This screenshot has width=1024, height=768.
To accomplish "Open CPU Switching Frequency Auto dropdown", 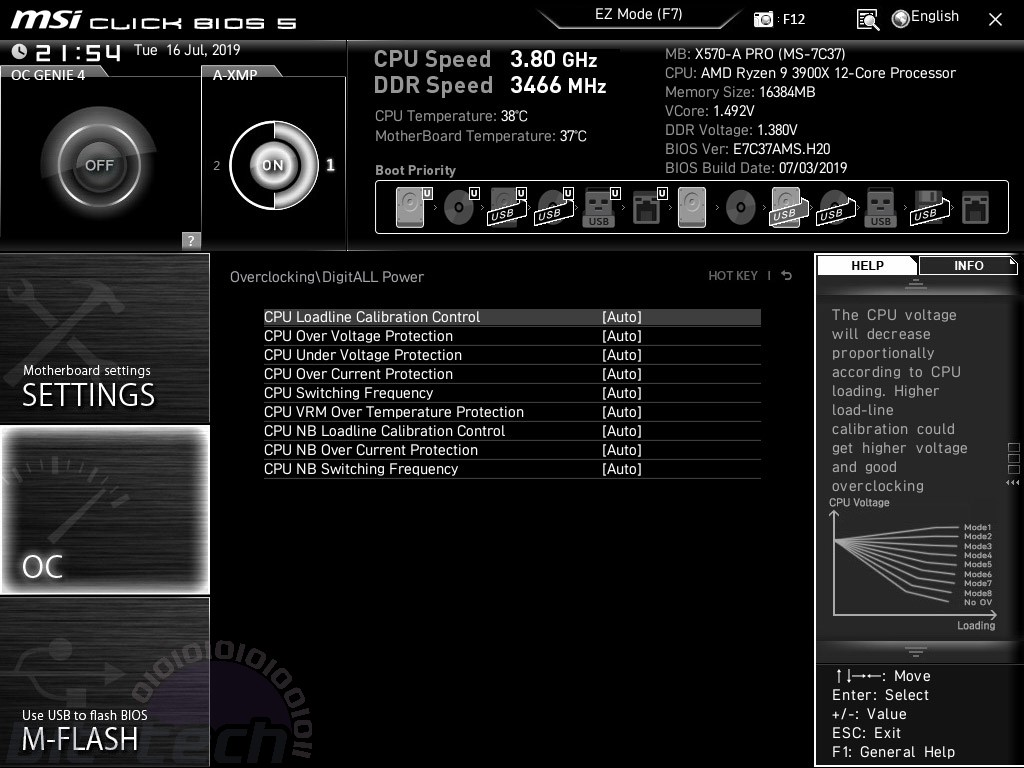I will tap(622, 393).
